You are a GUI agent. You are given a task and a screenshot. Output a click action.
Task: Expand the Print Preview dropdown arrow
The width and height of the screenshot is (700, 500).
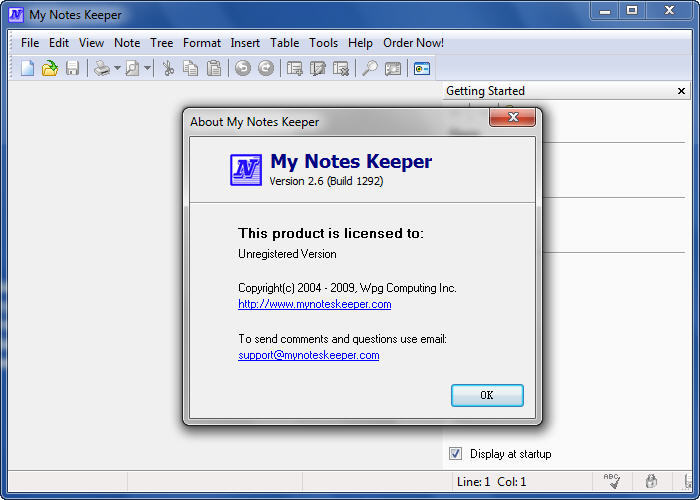coord(147,68)
